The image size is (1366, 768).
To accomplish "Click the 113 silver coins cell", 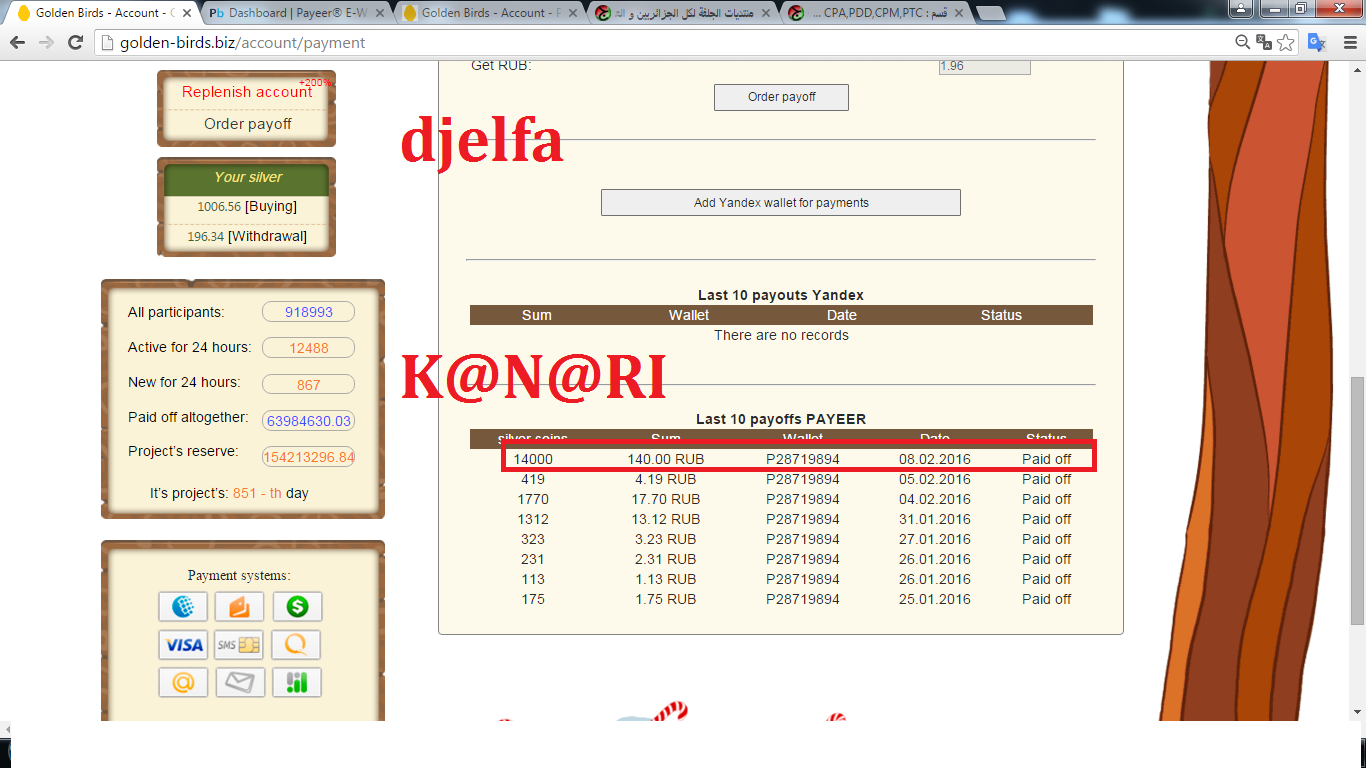I will point(533,579).
